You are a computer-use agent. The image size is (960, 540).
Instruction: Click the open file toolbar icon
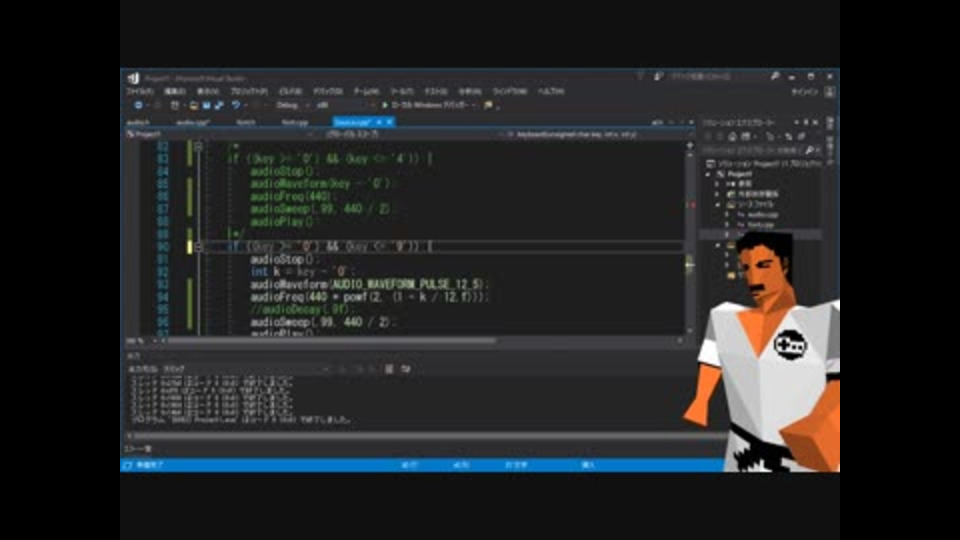[193, 105]
